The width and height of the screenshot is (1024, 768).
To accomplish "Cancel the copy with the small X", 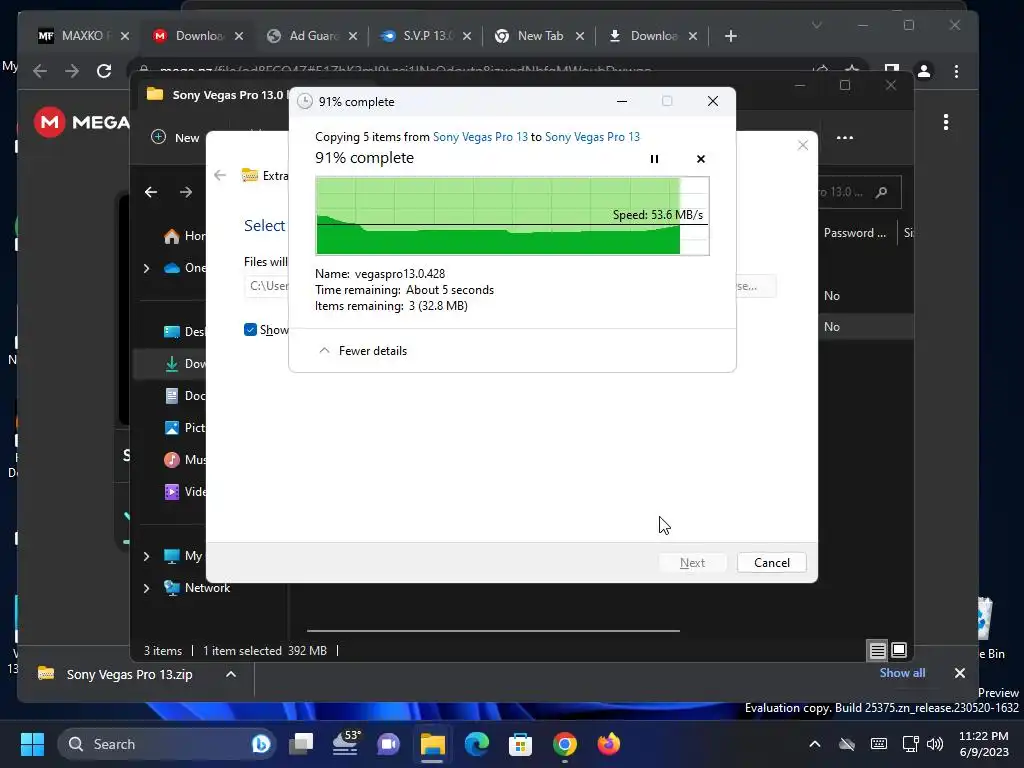I will pyautogui.click(x=701, y=159).
